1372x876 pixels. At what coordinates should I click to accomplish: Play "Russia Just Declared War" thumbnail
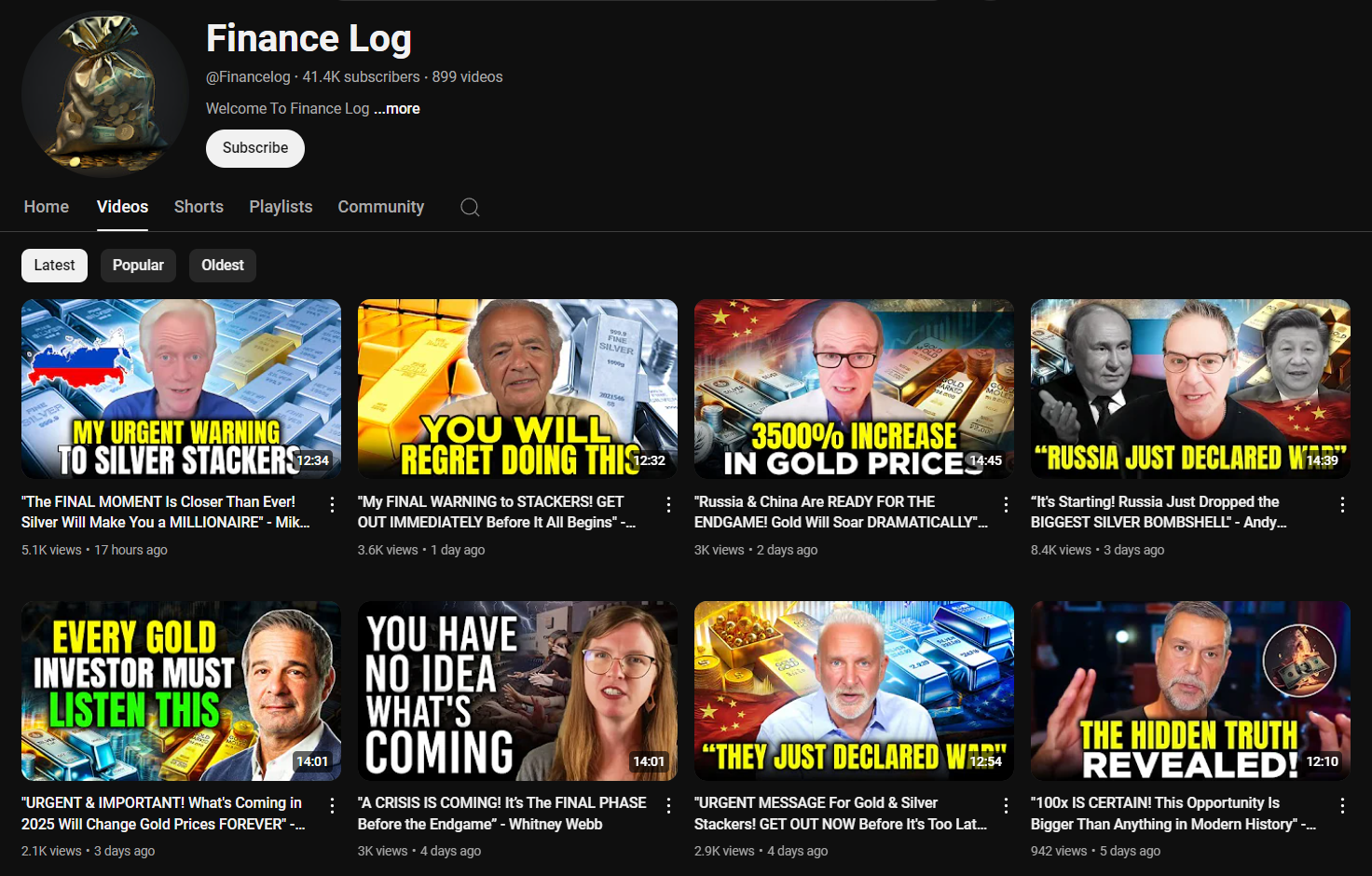click(1190, 389)
